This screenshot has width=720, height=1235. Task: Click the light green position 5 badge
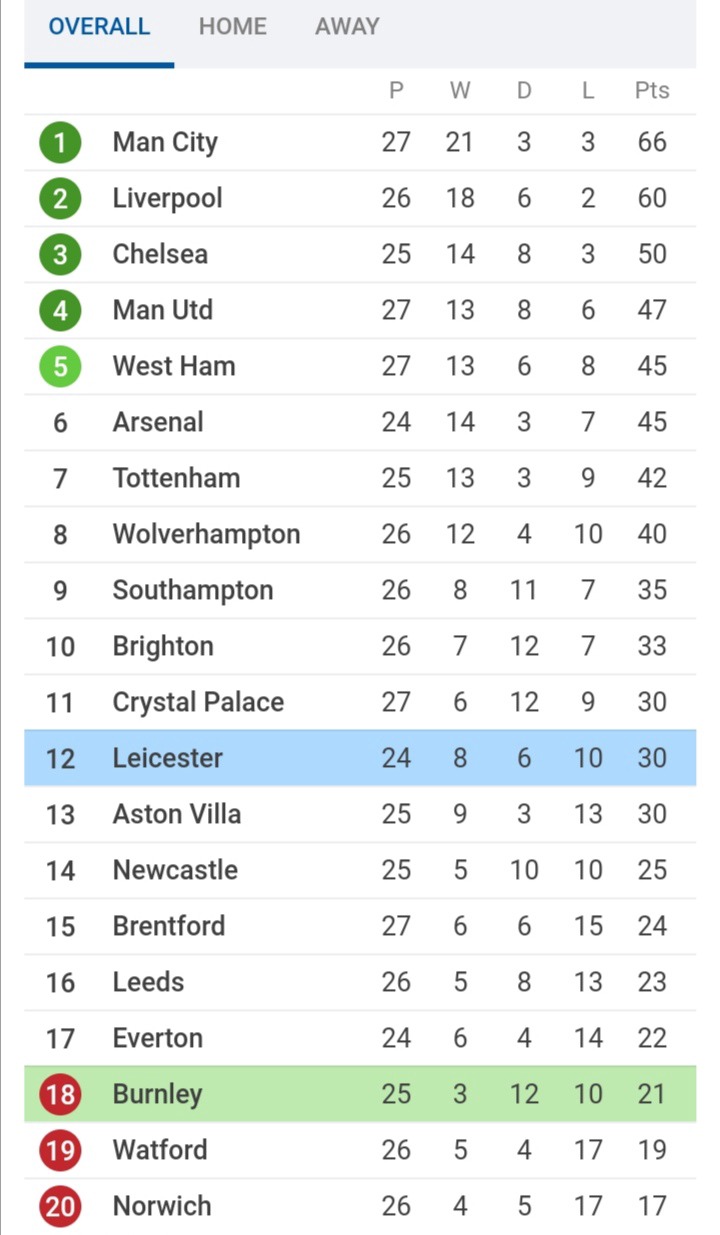[60, 366]
